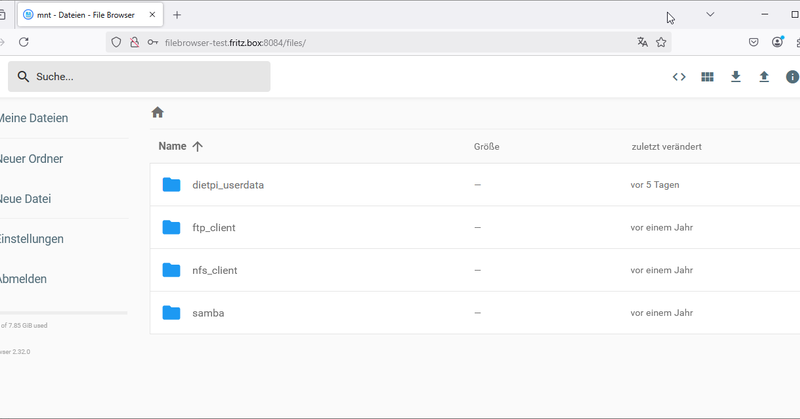800x419 pixels.
Task: Close the File Browser tab
Action: tap(152, 15)
